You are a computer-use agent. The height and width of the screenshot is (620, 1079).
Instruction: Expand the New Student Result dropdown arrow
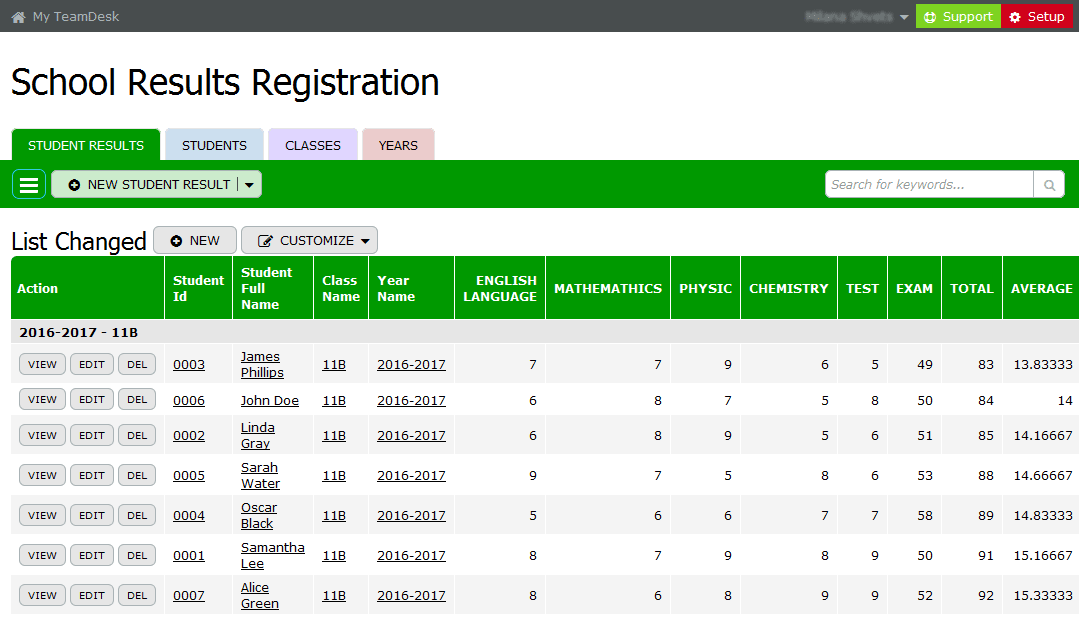(250, 185)
